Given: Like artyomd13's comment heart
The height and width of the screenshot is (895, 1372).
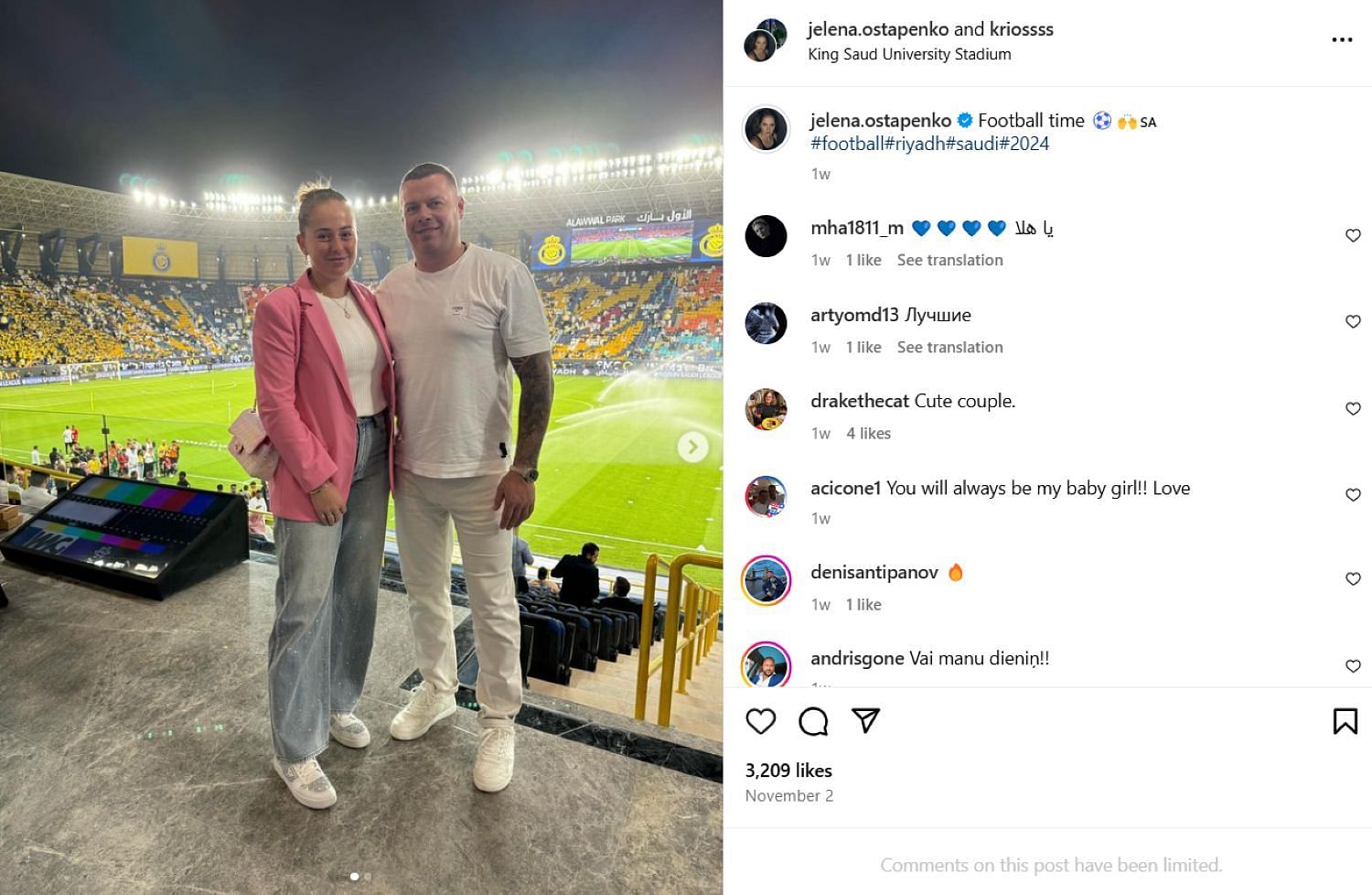Looking at the screenshot, I should coord(1354,321).
